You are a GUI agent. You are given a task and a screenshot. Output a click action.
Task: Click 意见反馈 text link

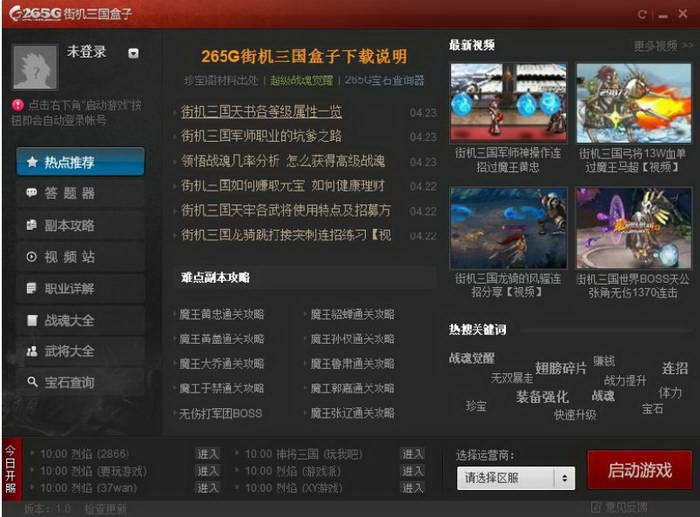click(x=625, y=507)
